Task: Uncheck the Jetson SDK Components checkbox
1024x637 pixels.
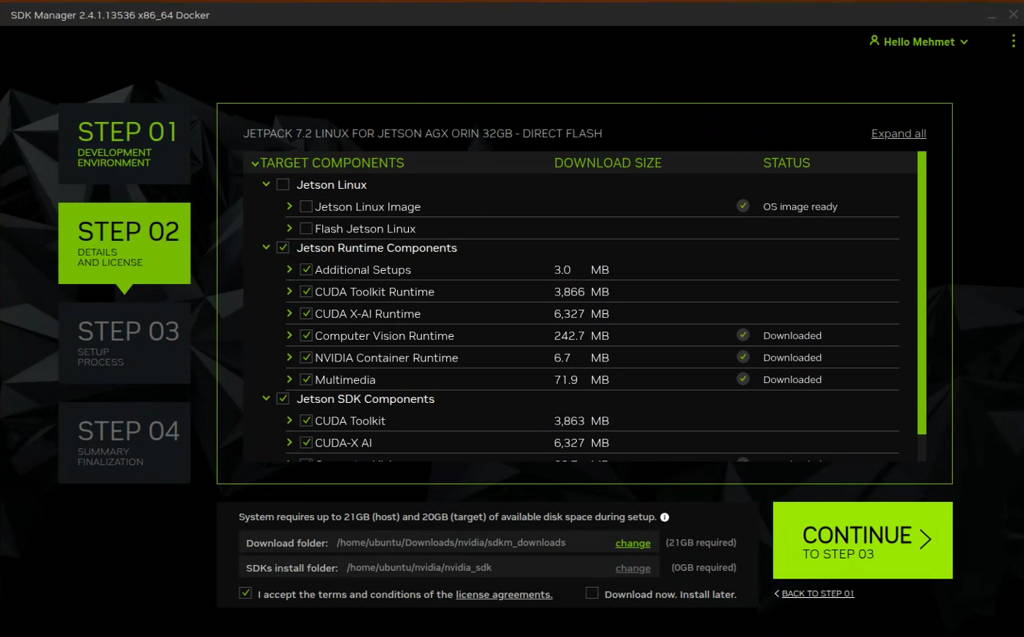Action: [283, 399]
